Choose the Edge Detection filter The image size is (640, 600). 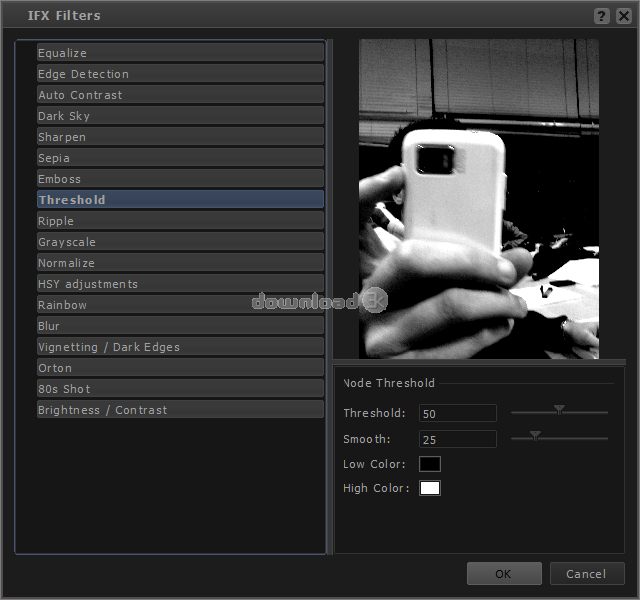(x=180, y=74)
